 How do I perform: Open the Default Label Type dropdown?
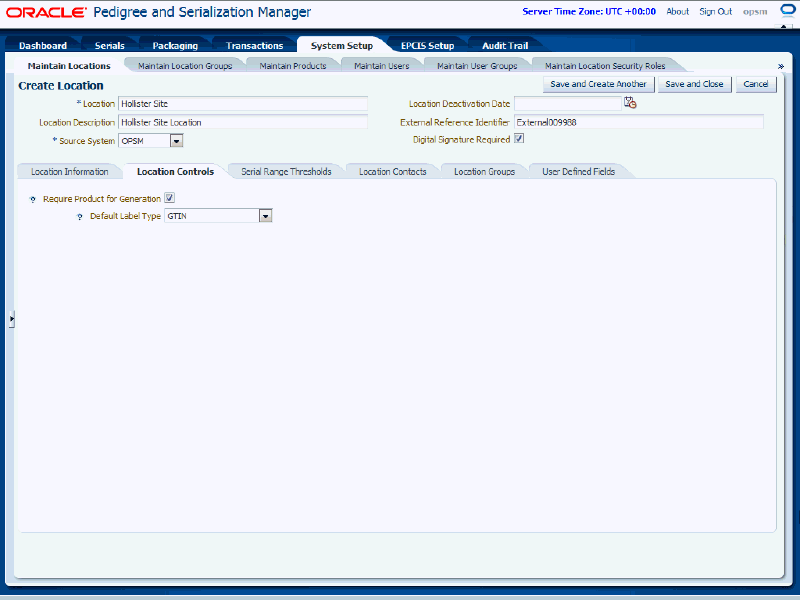[265, 216]
